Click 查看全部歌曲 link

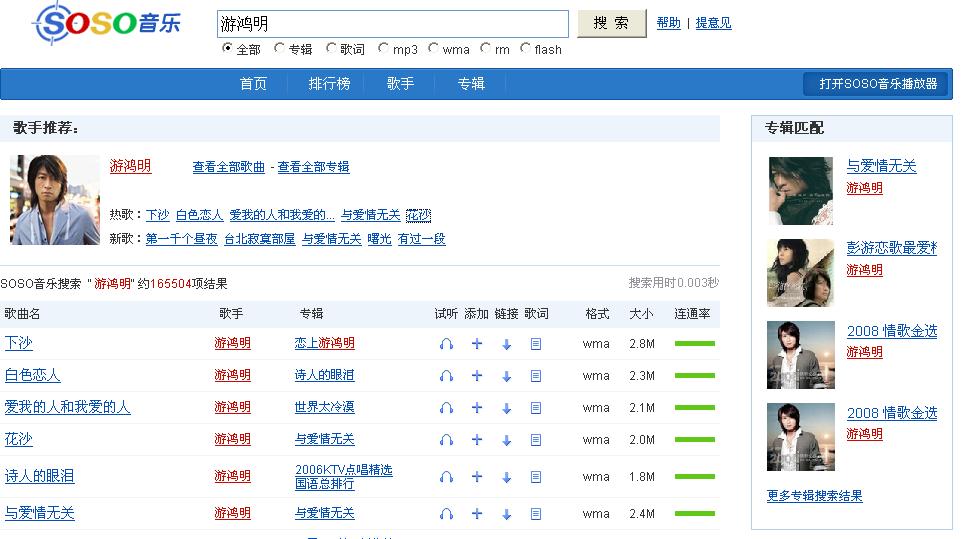228,167
